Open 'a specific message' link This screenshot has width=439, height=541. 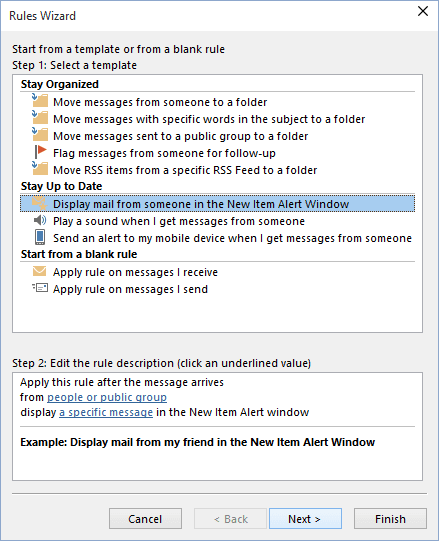(106, 412)
